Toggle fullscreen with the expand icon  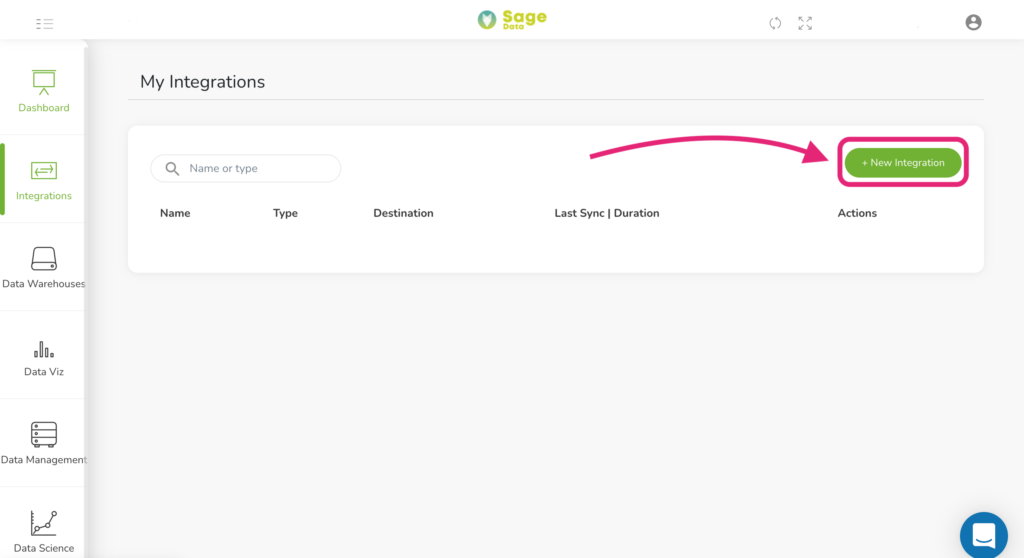(x=805, y=24)
